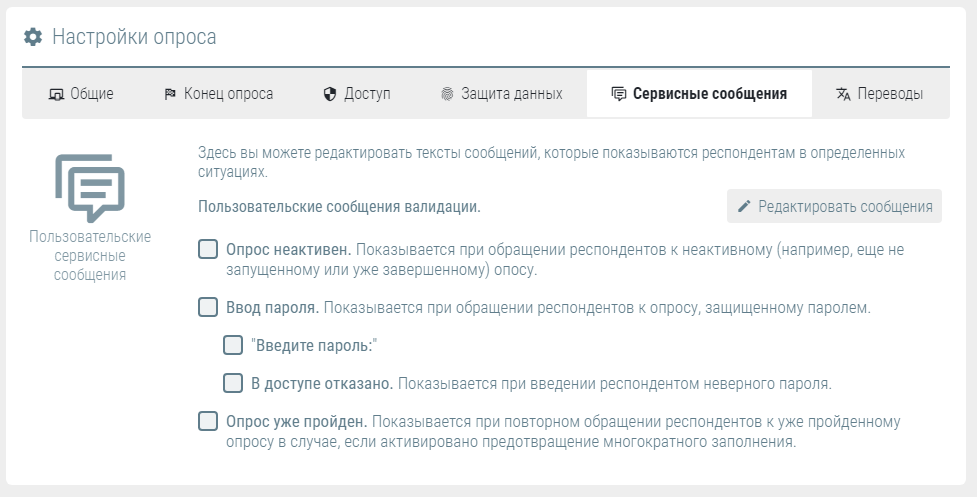Click the gear icon beside Настройки опроса
The height and width of the screenshot is (497, 977).
(33, 37)
